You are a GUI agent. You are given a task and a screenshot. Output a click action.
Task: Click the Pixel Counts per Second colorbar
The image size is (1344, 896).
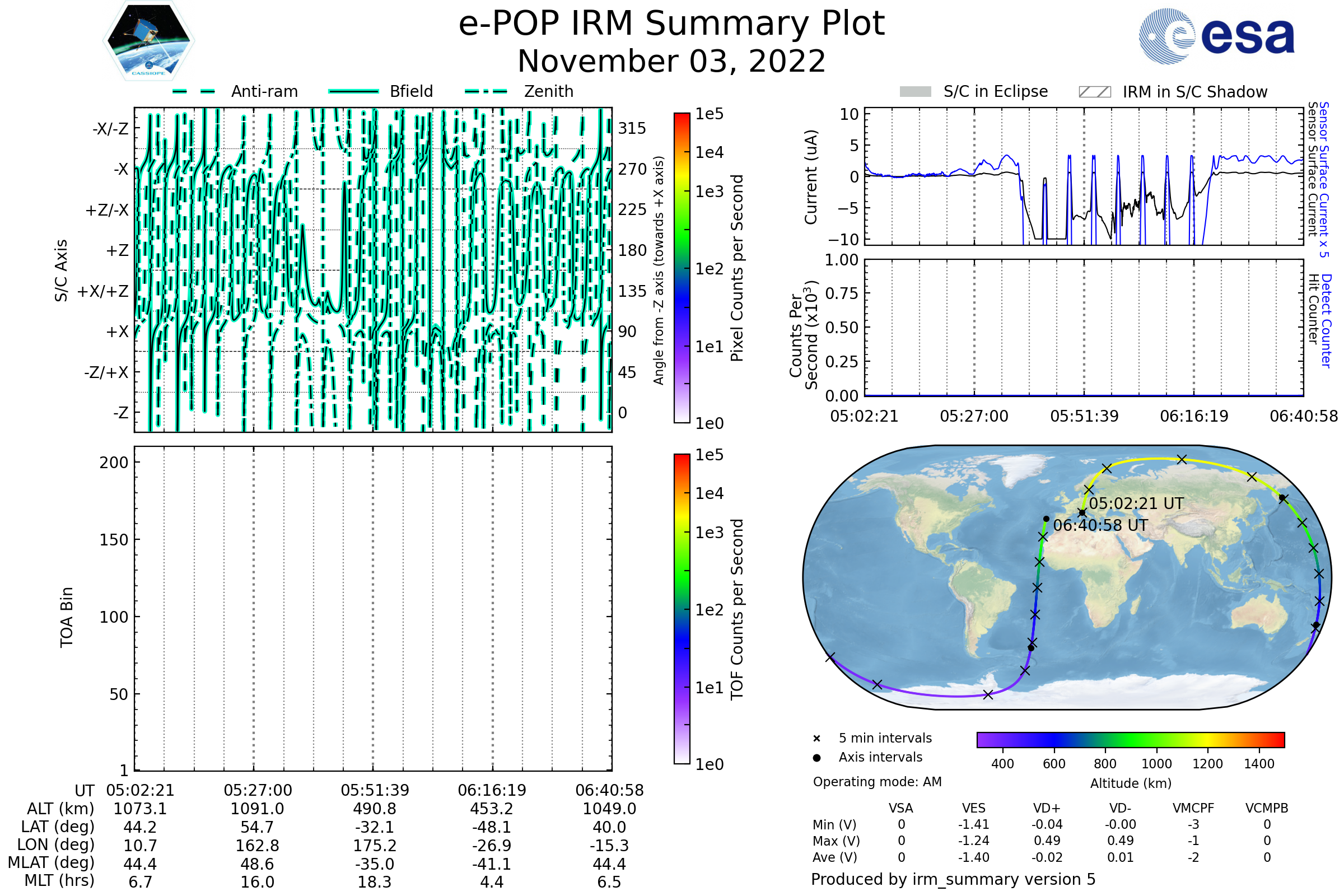682,268
